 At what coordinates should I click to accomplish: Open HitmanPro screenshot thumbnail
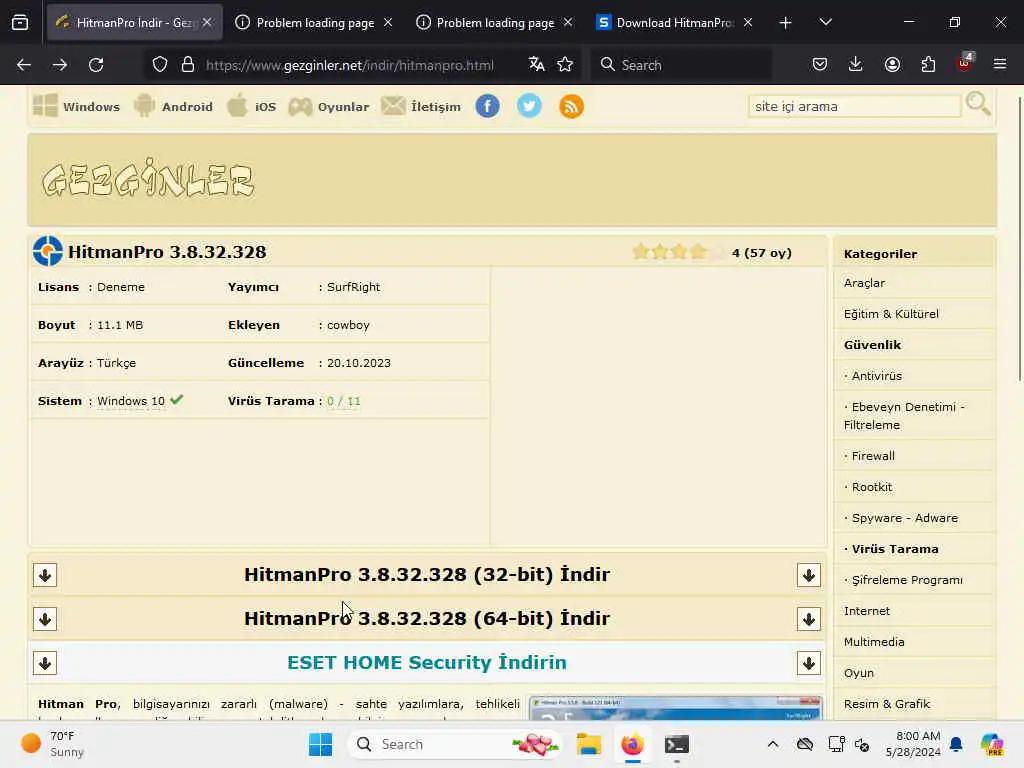[x=675, y=708]
